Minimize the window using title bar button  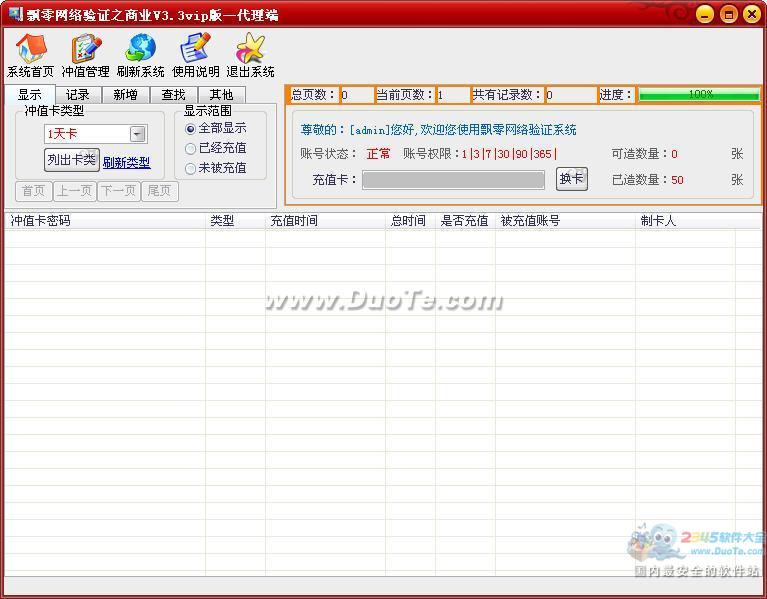tap(705, 14)
